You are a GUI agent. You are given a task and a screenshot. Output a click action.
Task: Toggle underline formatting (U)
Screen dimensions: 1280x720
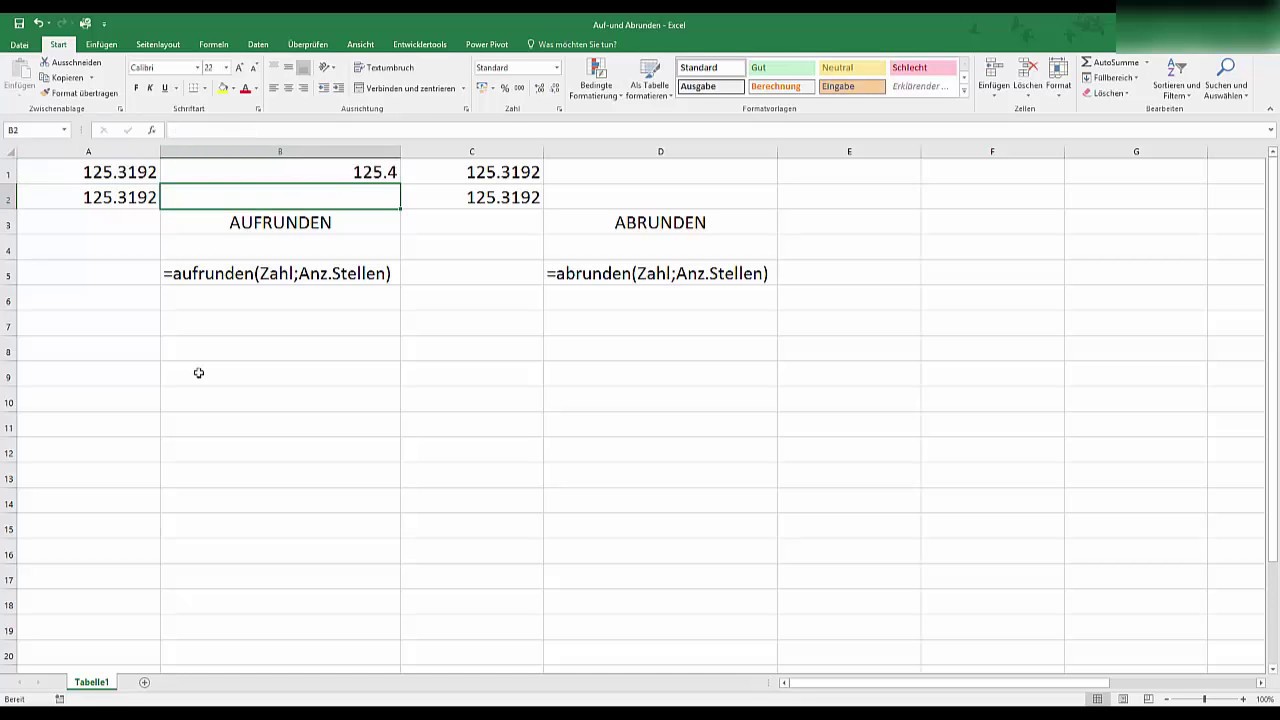tap(165, 88)
